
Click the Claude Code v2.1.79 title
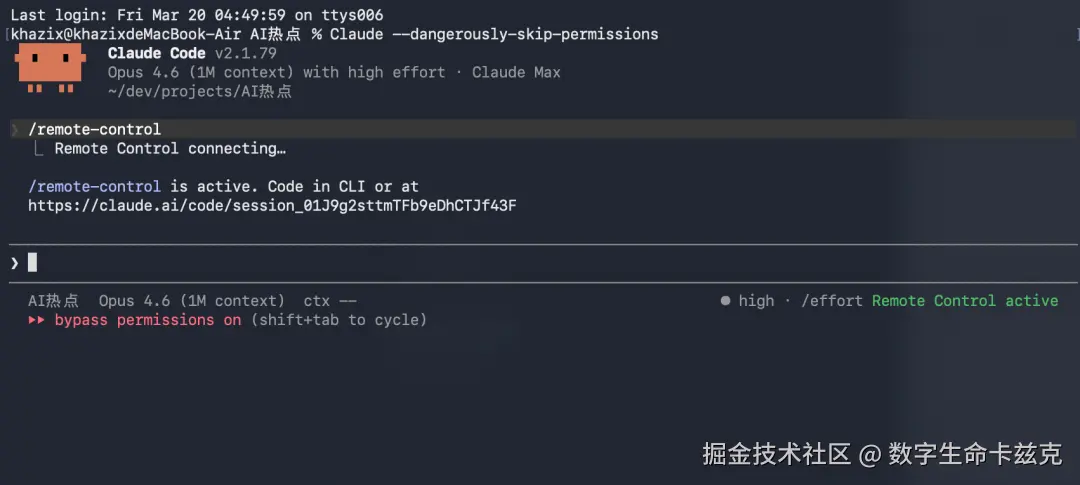tap(192, 53)
